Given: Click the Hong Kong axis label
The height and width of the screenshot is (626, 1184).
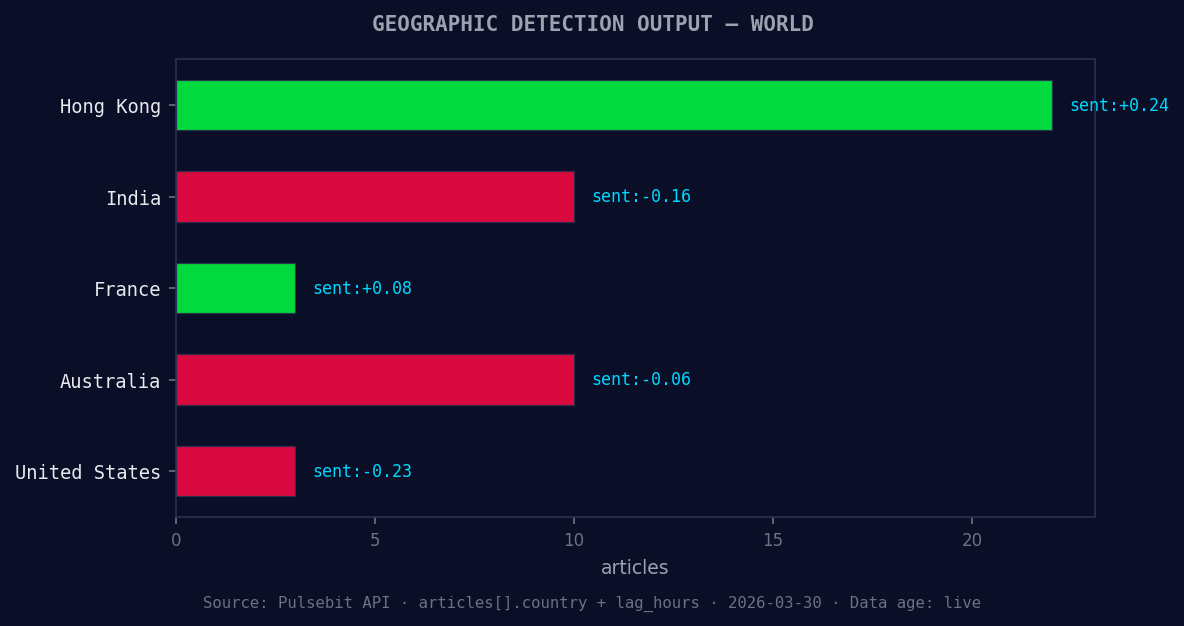Looking at the screenshot, I should (x=111, y=106).
